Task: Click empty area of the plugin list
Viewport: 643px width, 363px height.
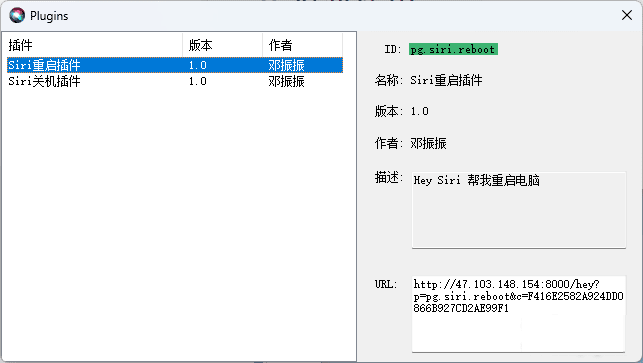Action: pyautogui.click(x=176, y=221)
